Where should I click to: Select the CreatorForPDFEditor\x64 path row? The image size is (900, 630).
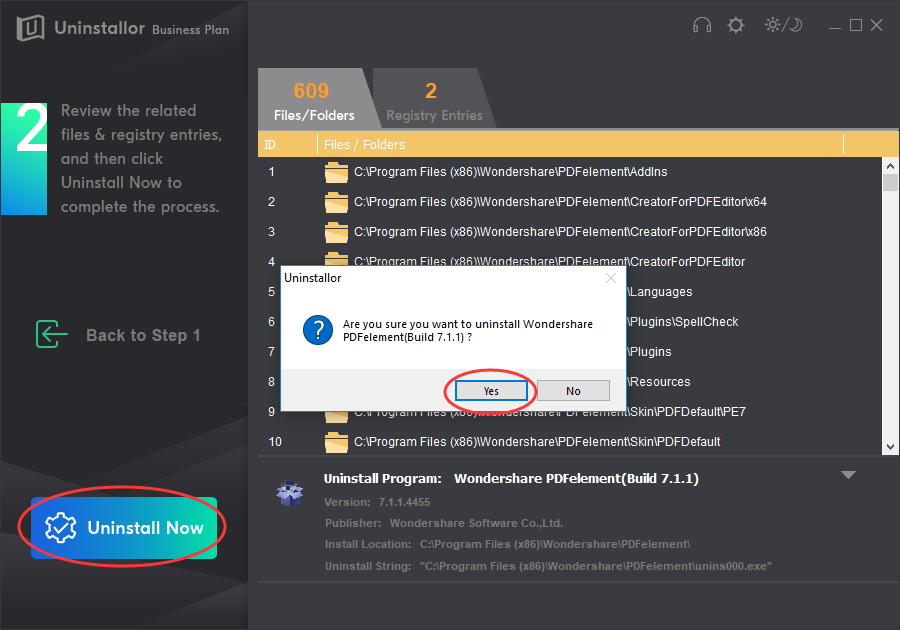click(x=570, y=202)
